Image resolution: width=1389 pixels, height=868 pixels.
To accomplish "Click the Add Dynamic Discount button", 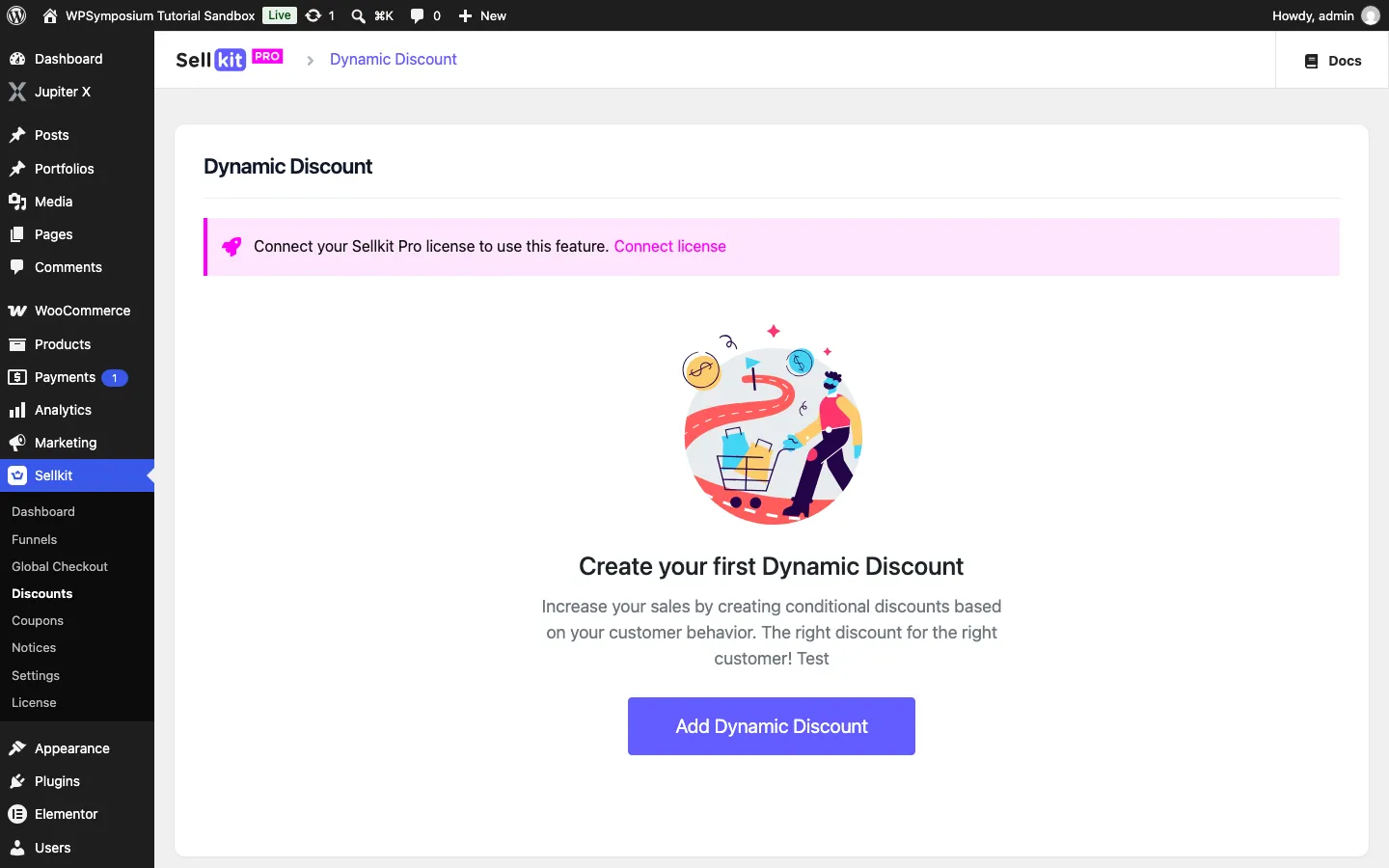I will (772, 726).
